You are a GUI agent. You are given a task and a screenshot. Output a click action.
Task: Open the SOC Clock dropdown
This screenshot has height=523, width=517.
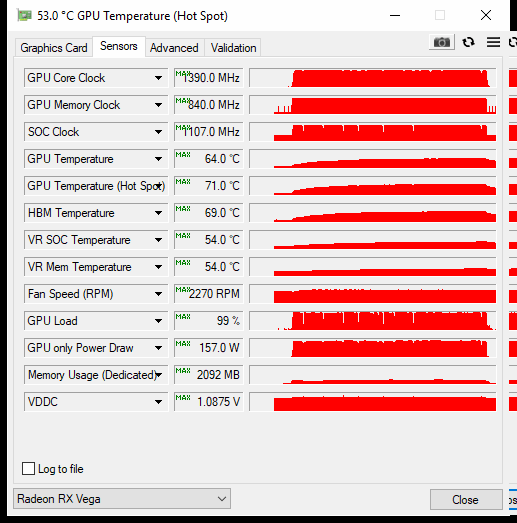(158, 132)
